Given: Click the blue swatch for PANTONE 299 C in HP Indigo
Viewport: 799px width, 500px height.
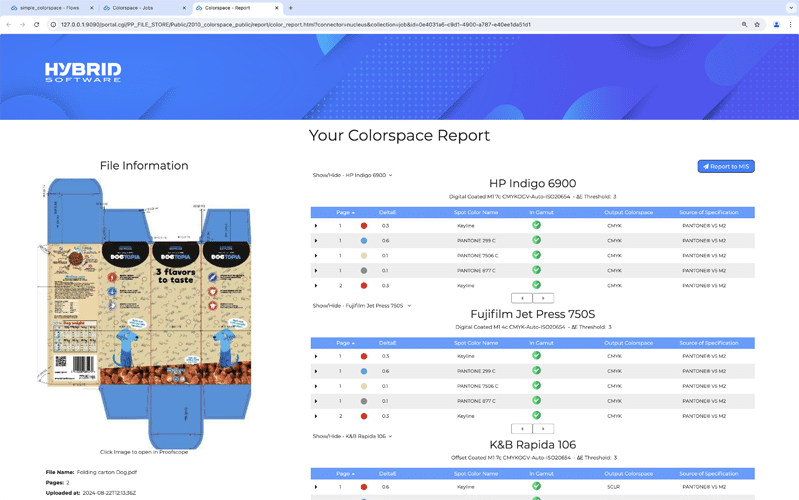Looking at the screenshot, I should click(x=364, y=241).
